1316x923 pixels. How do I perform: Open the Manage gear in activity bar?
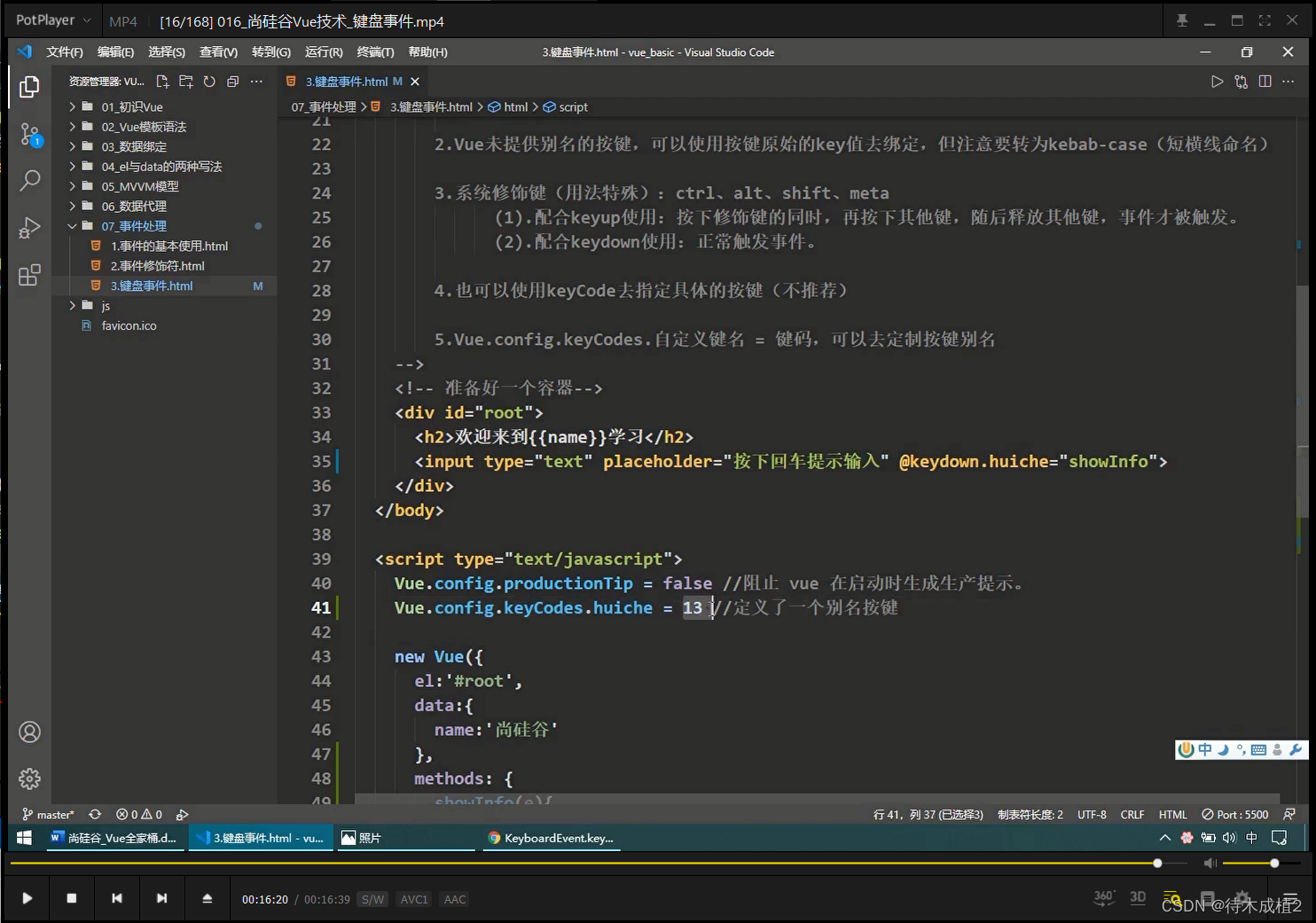click(29, 778)
